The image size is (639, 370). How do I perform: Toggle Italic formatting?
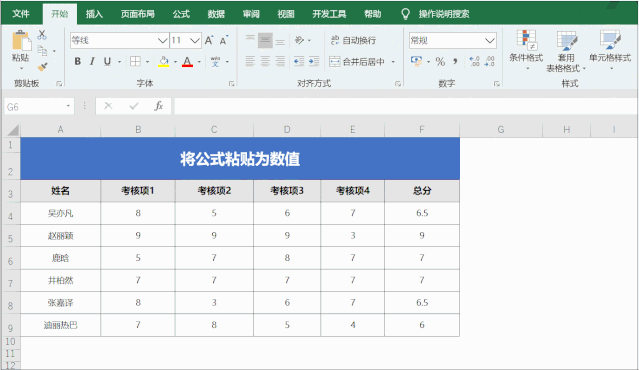click(x=92, y=62)
